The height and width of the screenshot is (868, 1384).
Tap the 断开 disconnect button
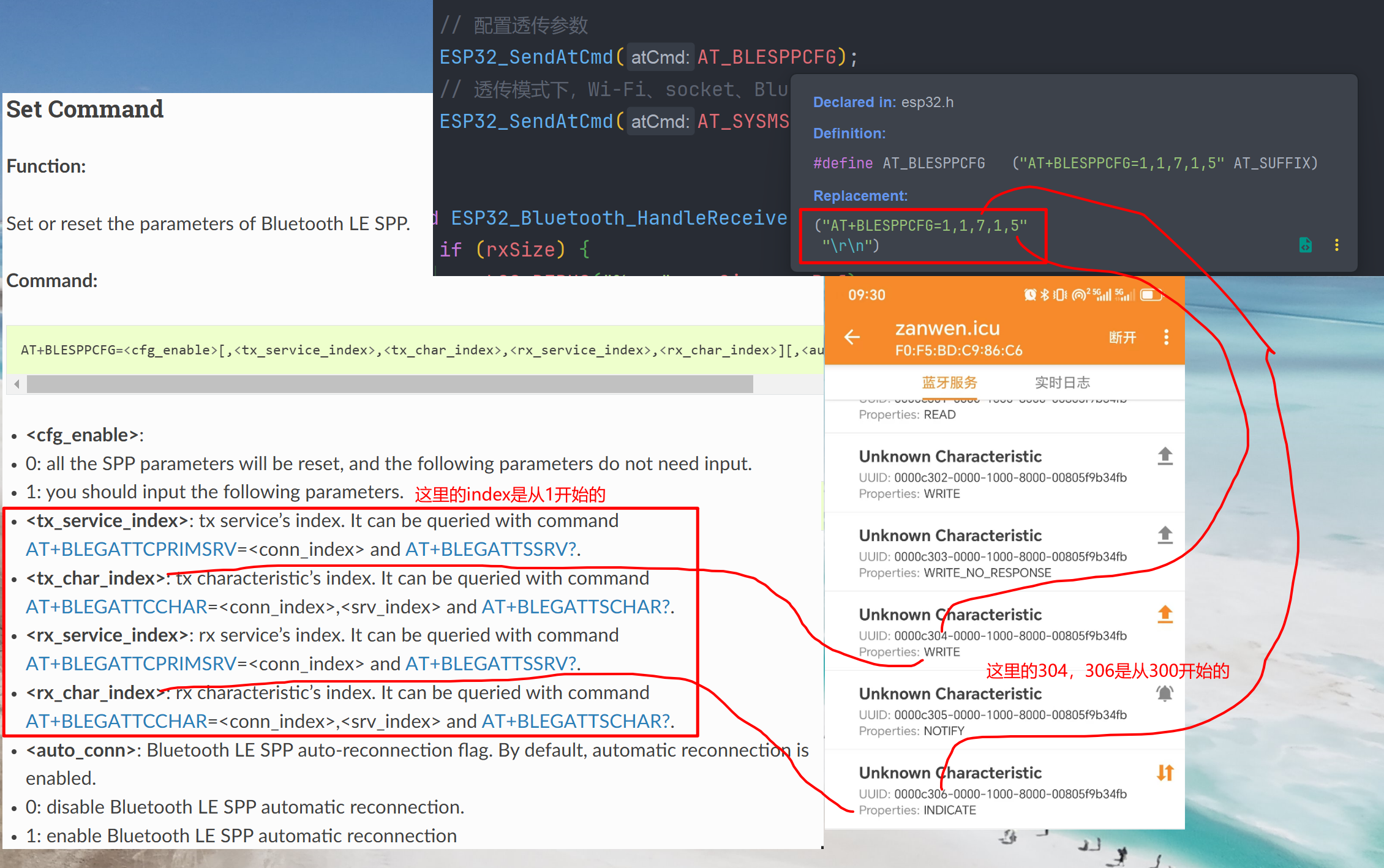pos(1122,337)
